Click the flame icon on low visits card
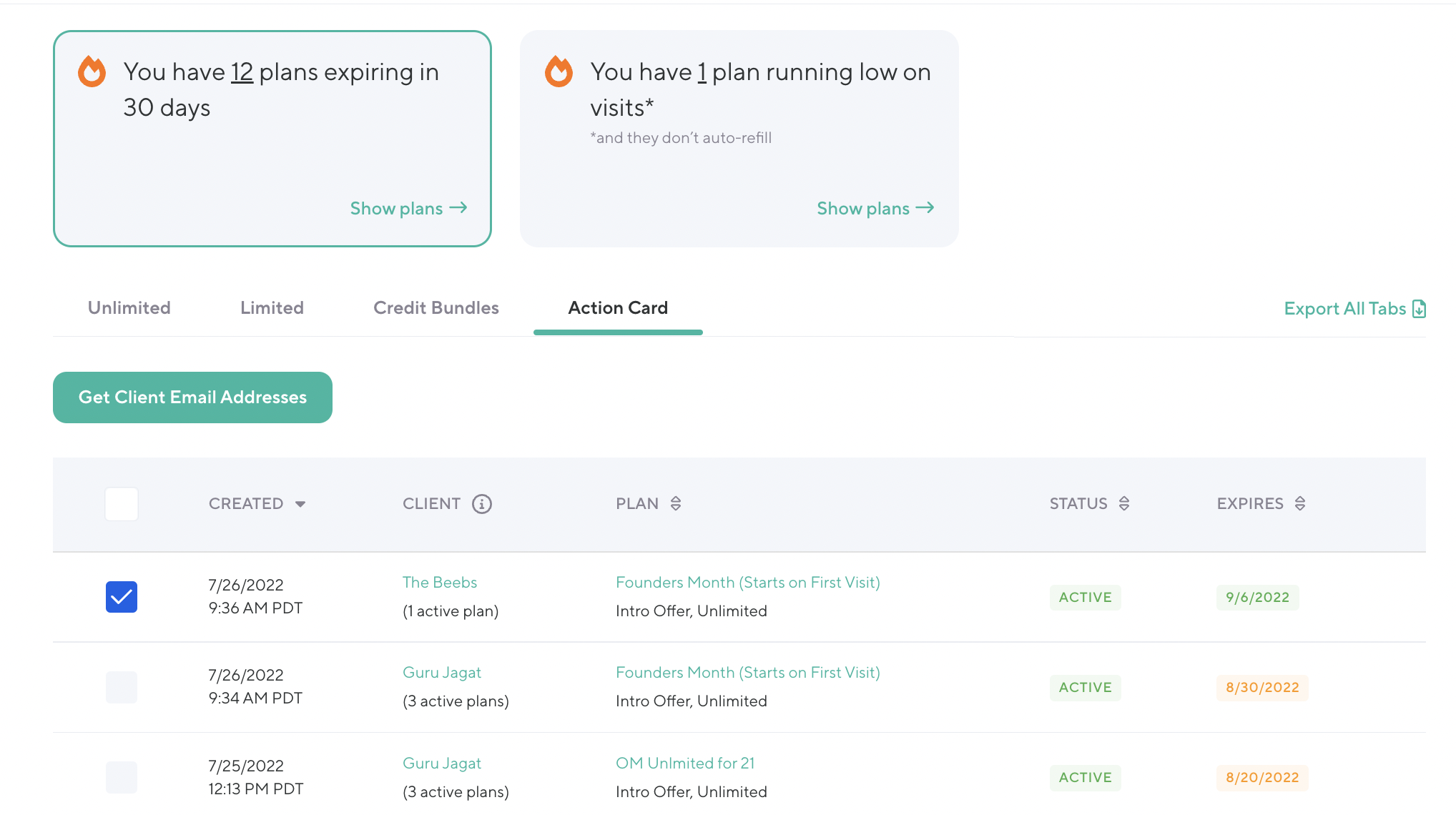Image resolution: width=1456 pixels, height=815 pixels. [559, 71]
